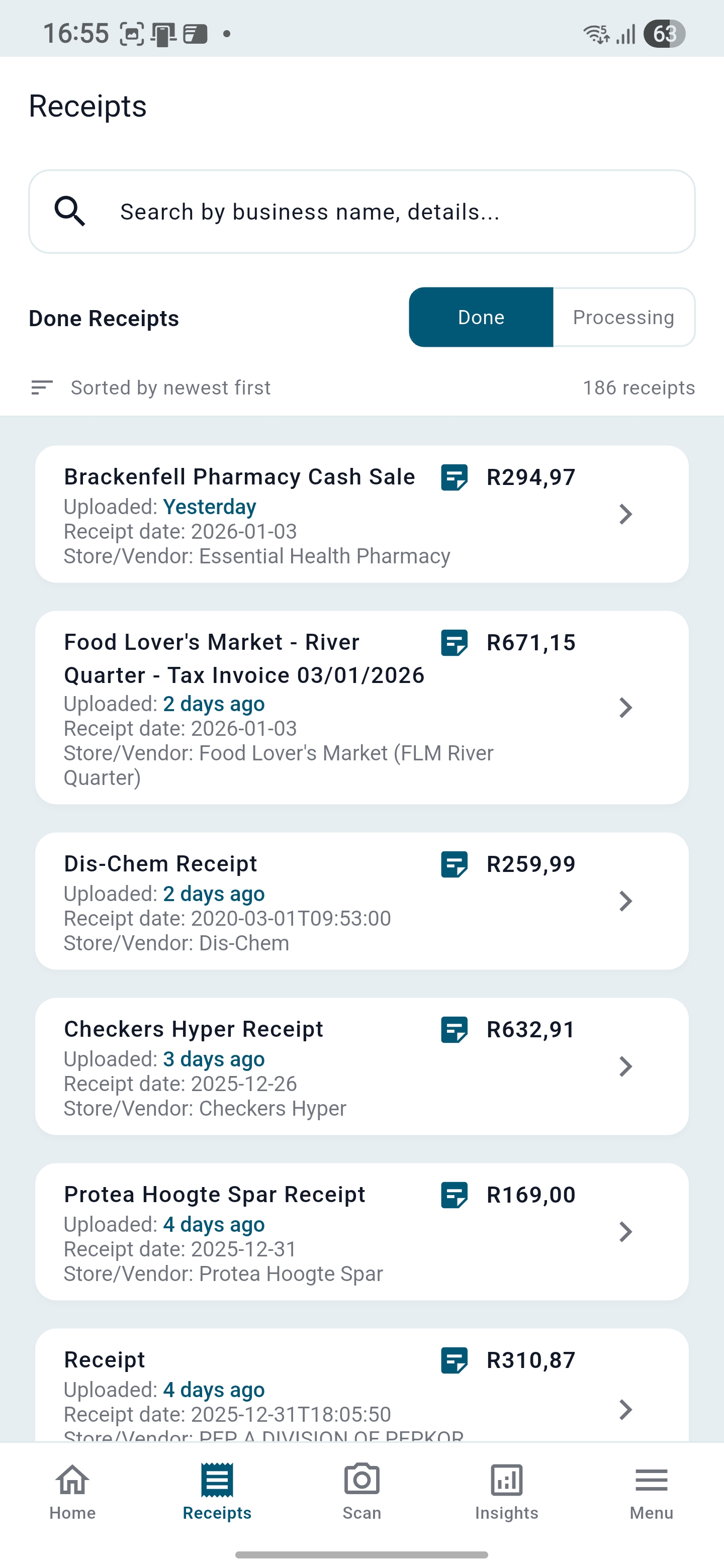This screenshot has height=1568, width=724.
Task: Tap the sort icon next to 'Sorted by newest first'
Action: pos(42,388)
